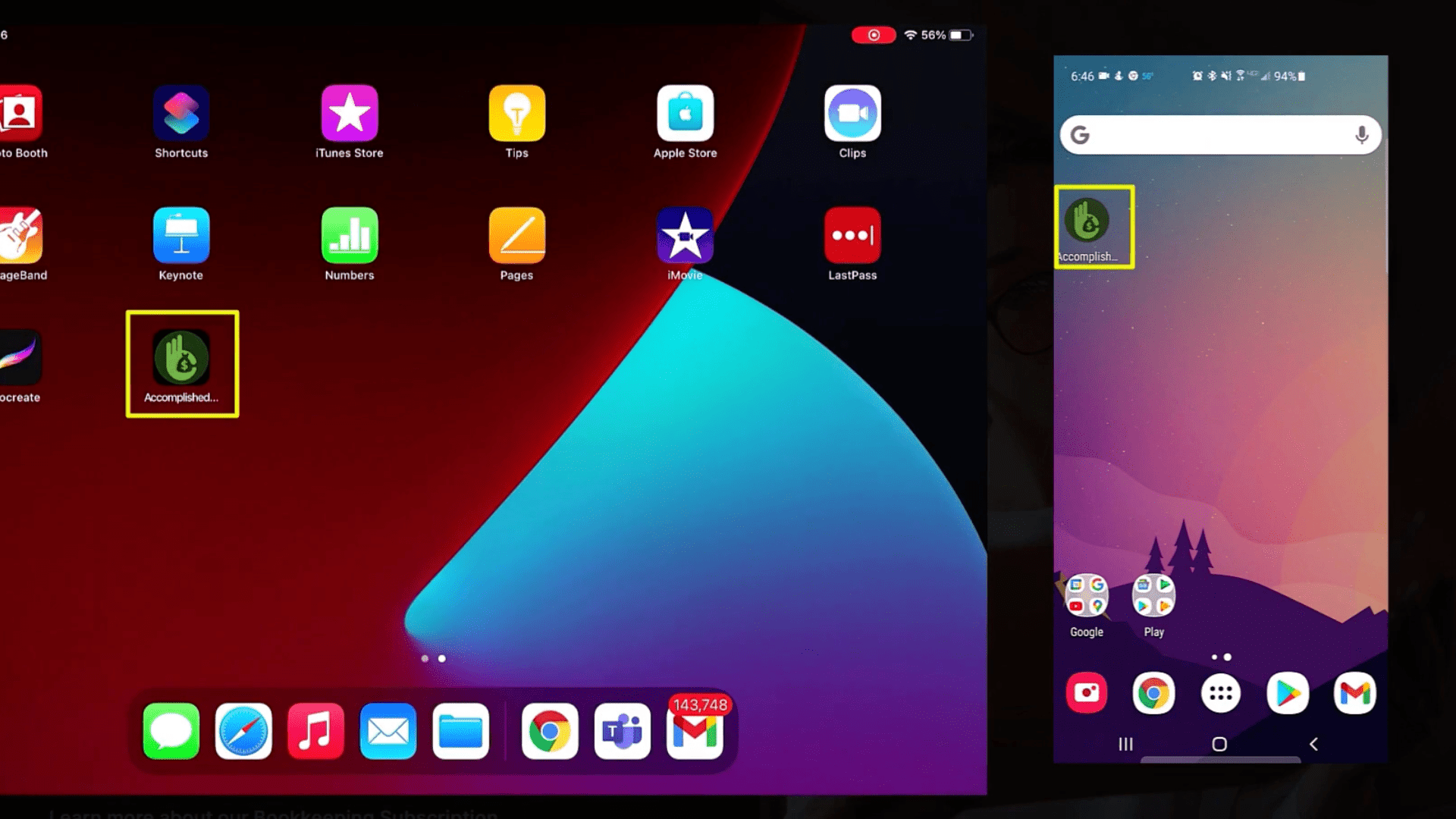Tap the Google Search input field
Screen dimensions: 1456x819
[1220, 135]
